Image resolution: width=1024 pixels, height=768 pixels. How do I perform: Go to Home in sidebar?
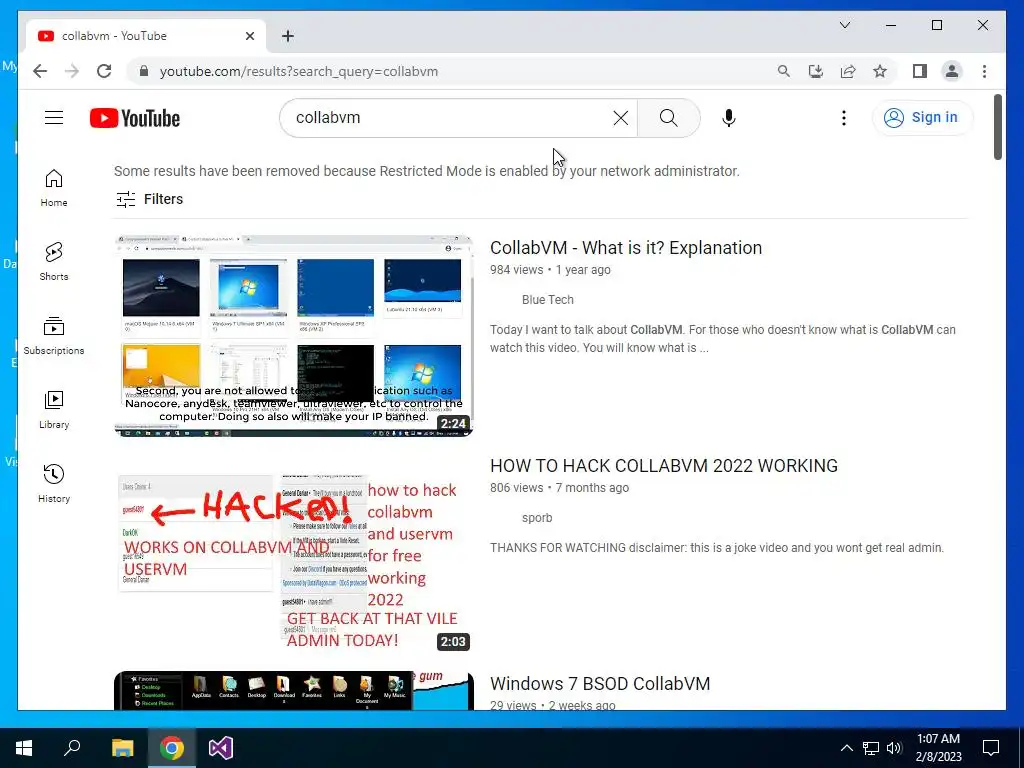[x=54, y=188]
